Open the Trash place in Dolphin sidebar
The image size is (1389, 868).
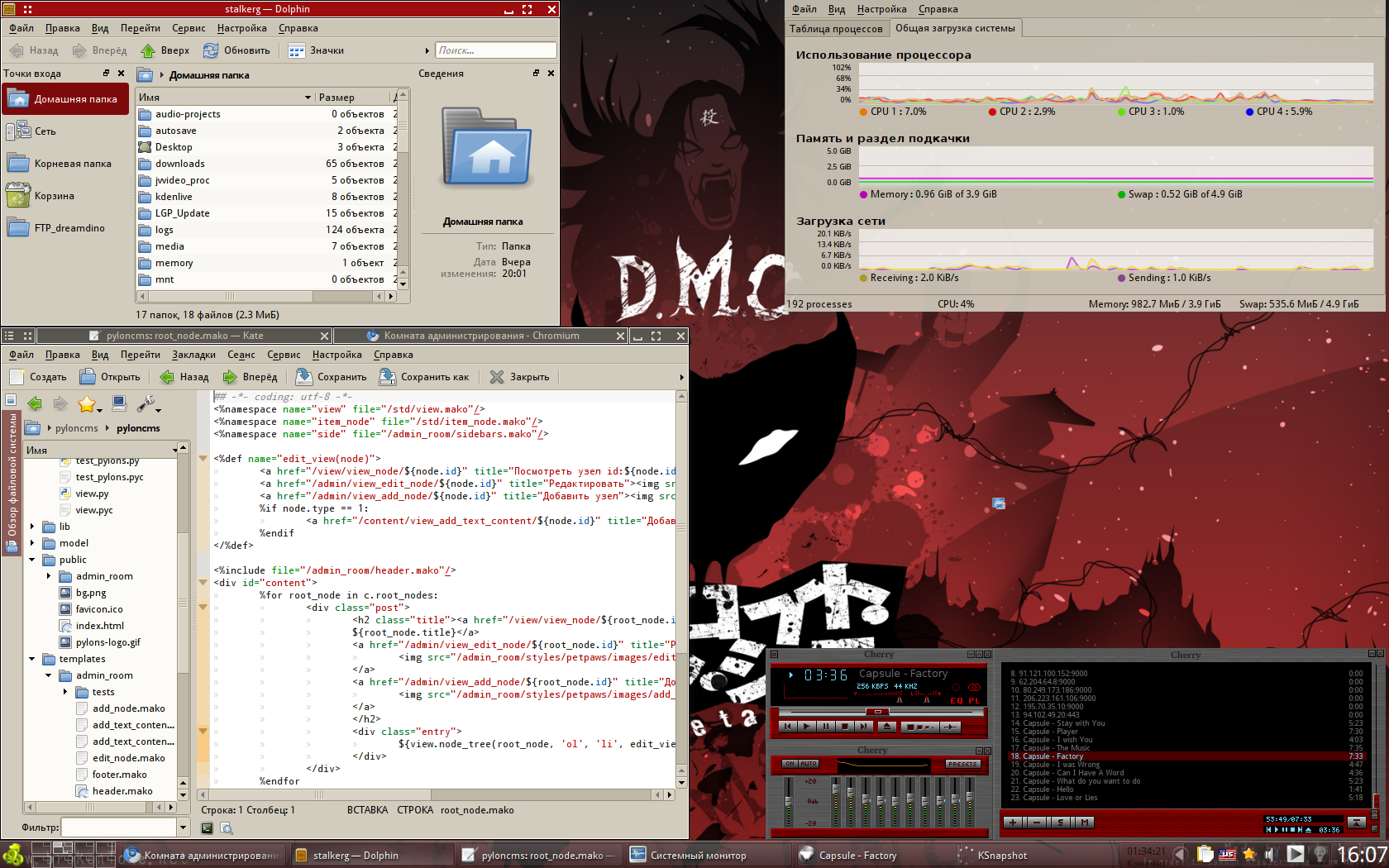pyautogui.click(x=54, y=196)
